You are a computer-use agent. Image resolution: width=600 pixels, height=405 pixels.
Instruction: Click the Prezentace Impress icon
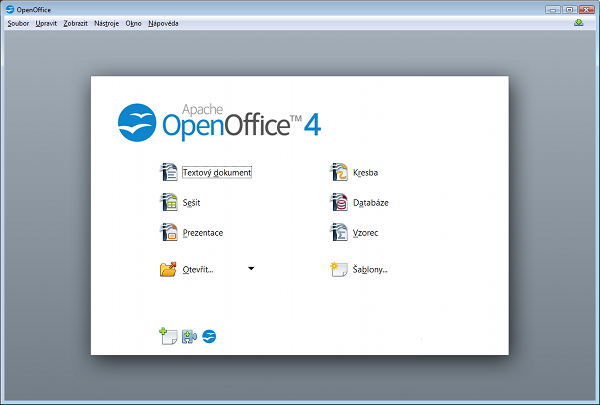click(168, 232)
